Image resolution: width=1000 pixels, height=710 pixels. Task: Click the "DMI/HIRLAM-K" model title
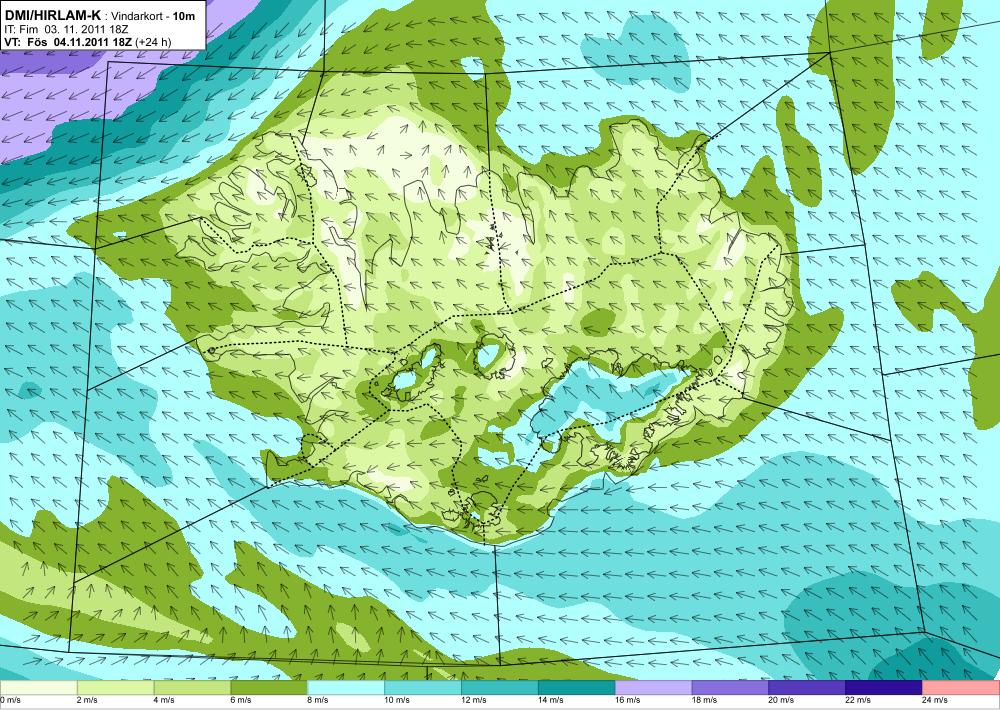[x=53, y=16]
